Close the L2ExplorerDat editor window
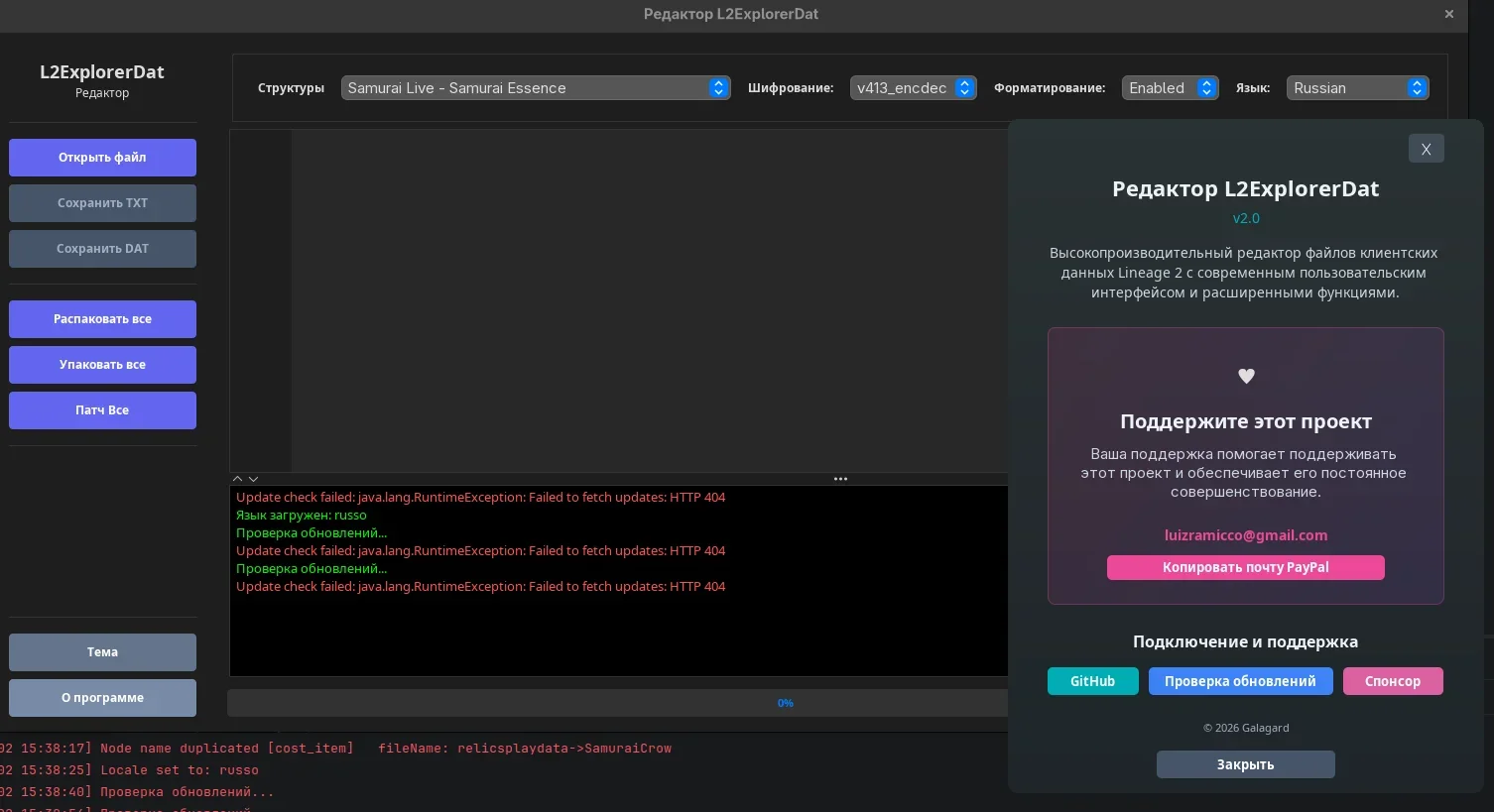 click(x=1448, y=14)
